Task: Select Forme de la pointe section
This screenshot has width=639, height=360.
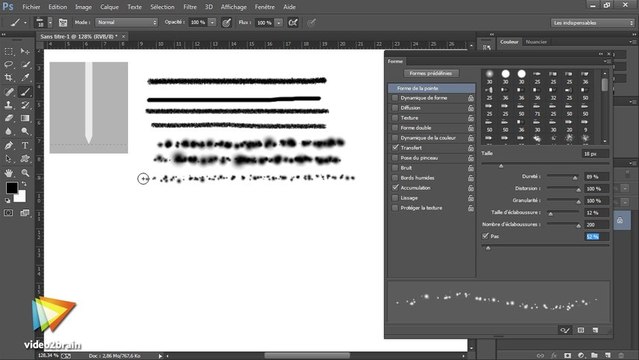Action: coord(432,88)
